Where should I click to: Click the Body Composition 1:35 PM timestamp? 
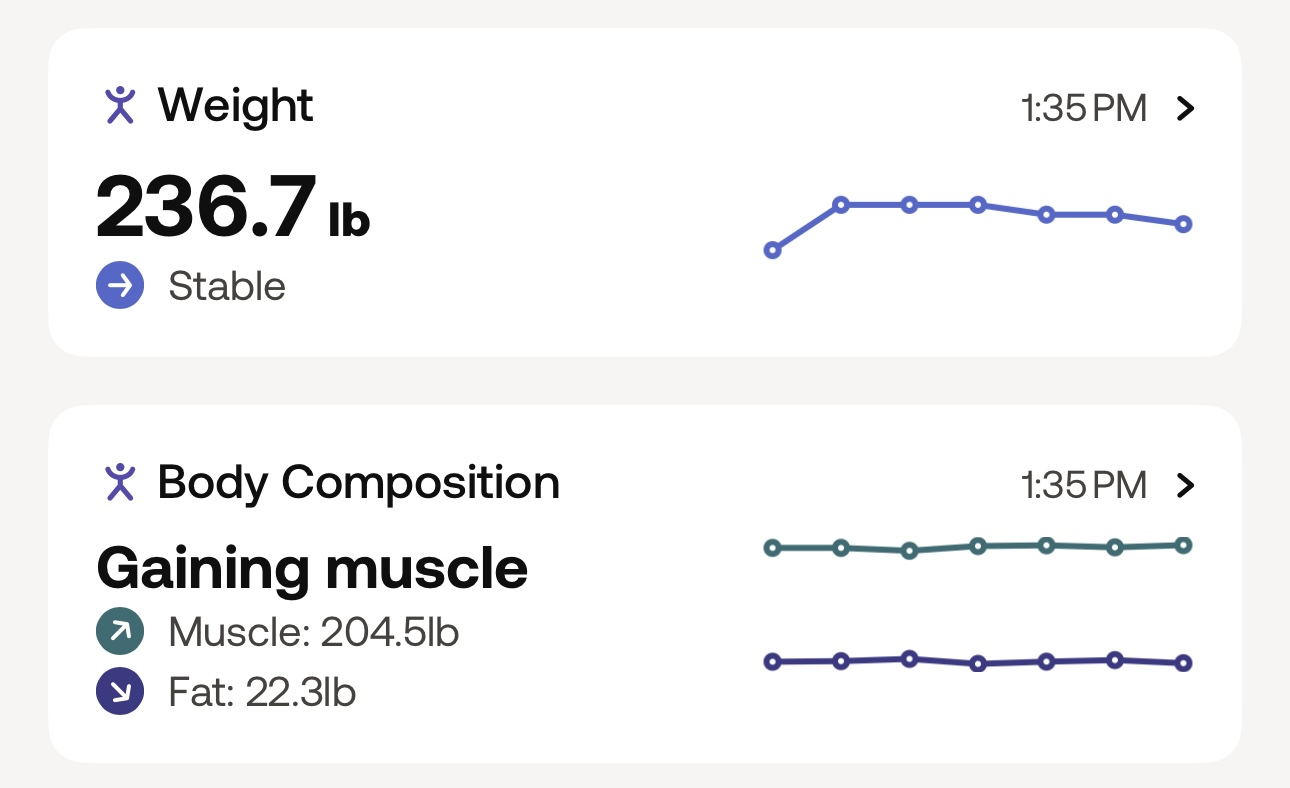click(x=1083, y=485)
